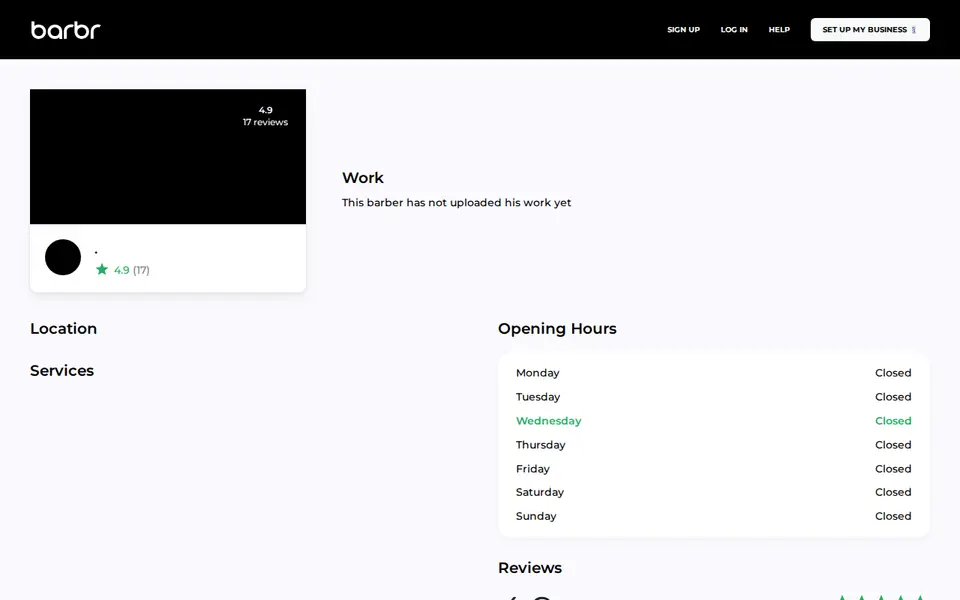Select Monday in opening hours

coord(538,373)
